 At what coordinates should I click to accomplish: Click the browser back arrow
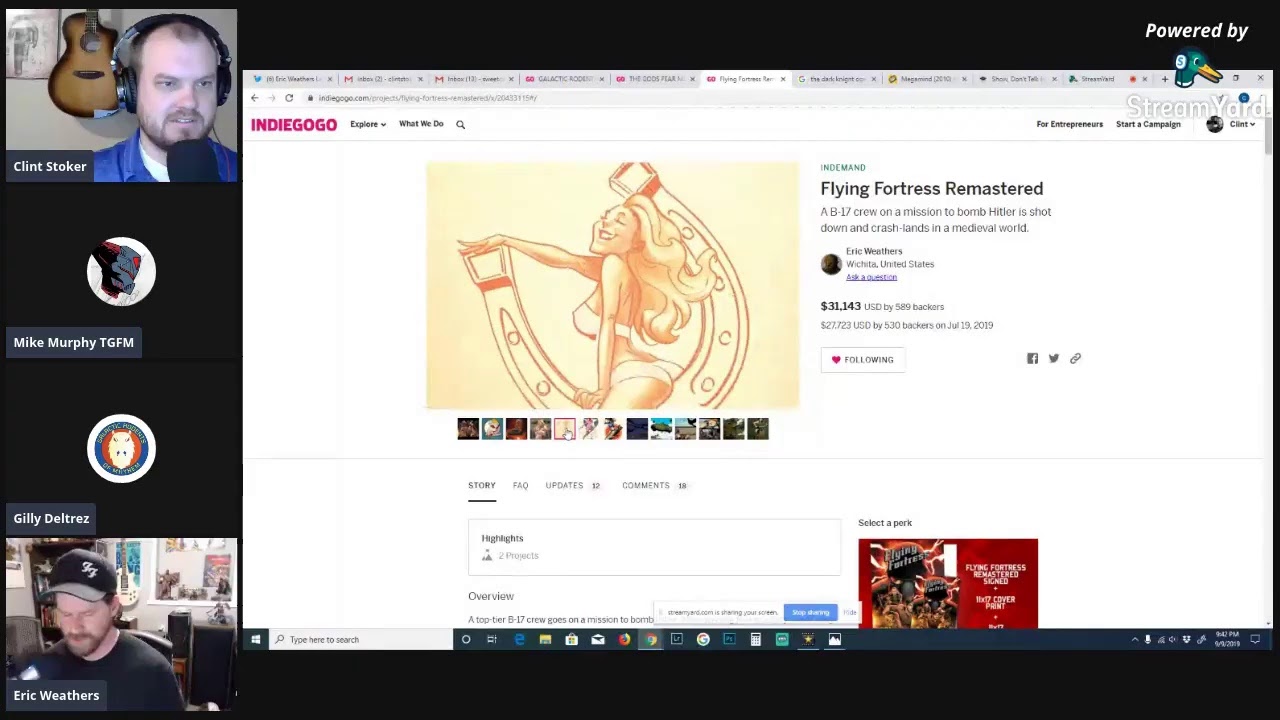254,98
